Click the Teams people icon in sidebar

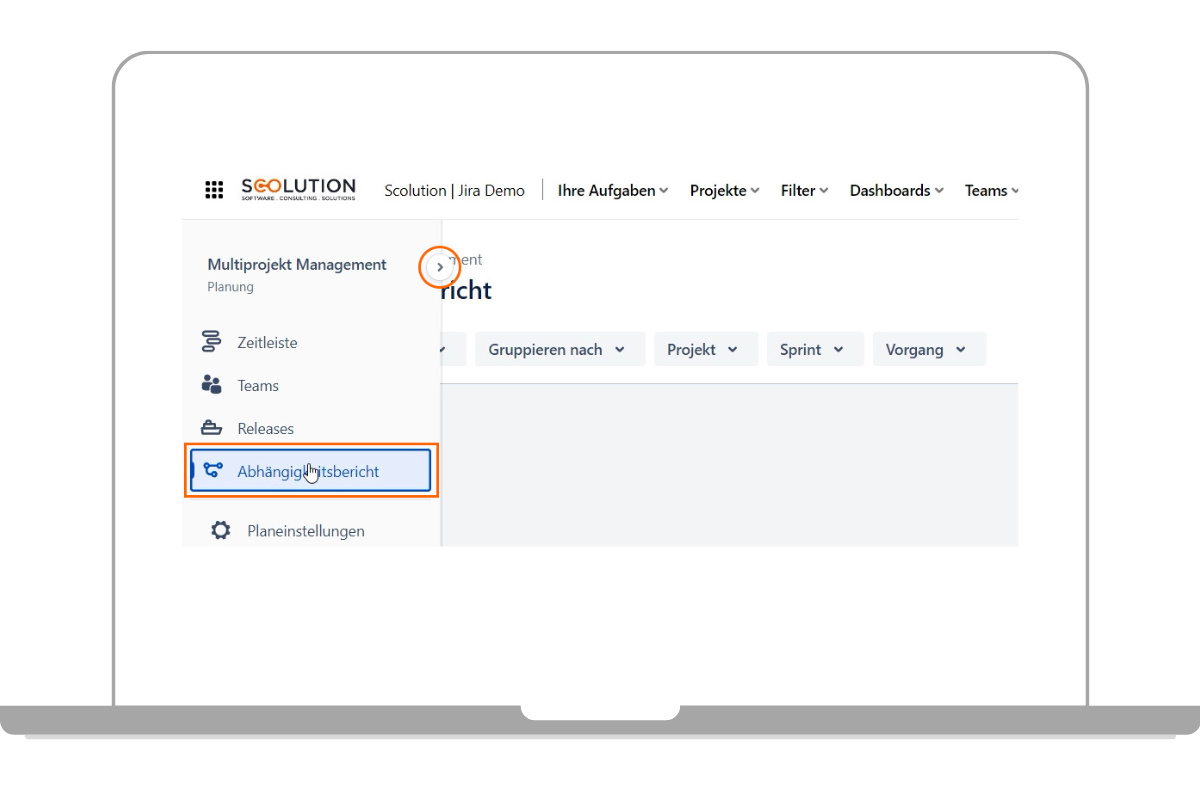point(211,385)
